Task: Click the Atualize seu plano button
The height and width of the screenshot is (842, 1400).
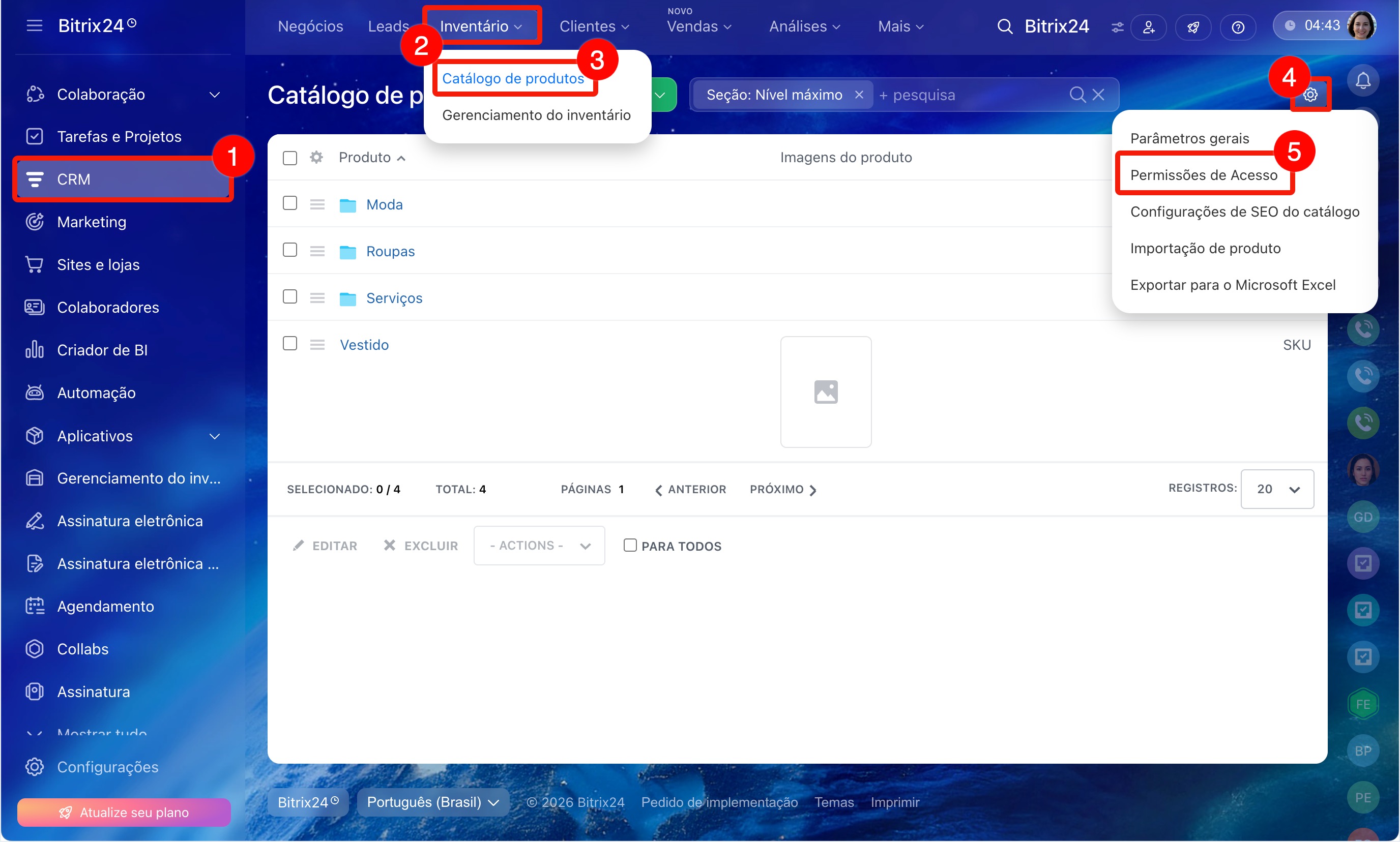Action: point(124,813)
